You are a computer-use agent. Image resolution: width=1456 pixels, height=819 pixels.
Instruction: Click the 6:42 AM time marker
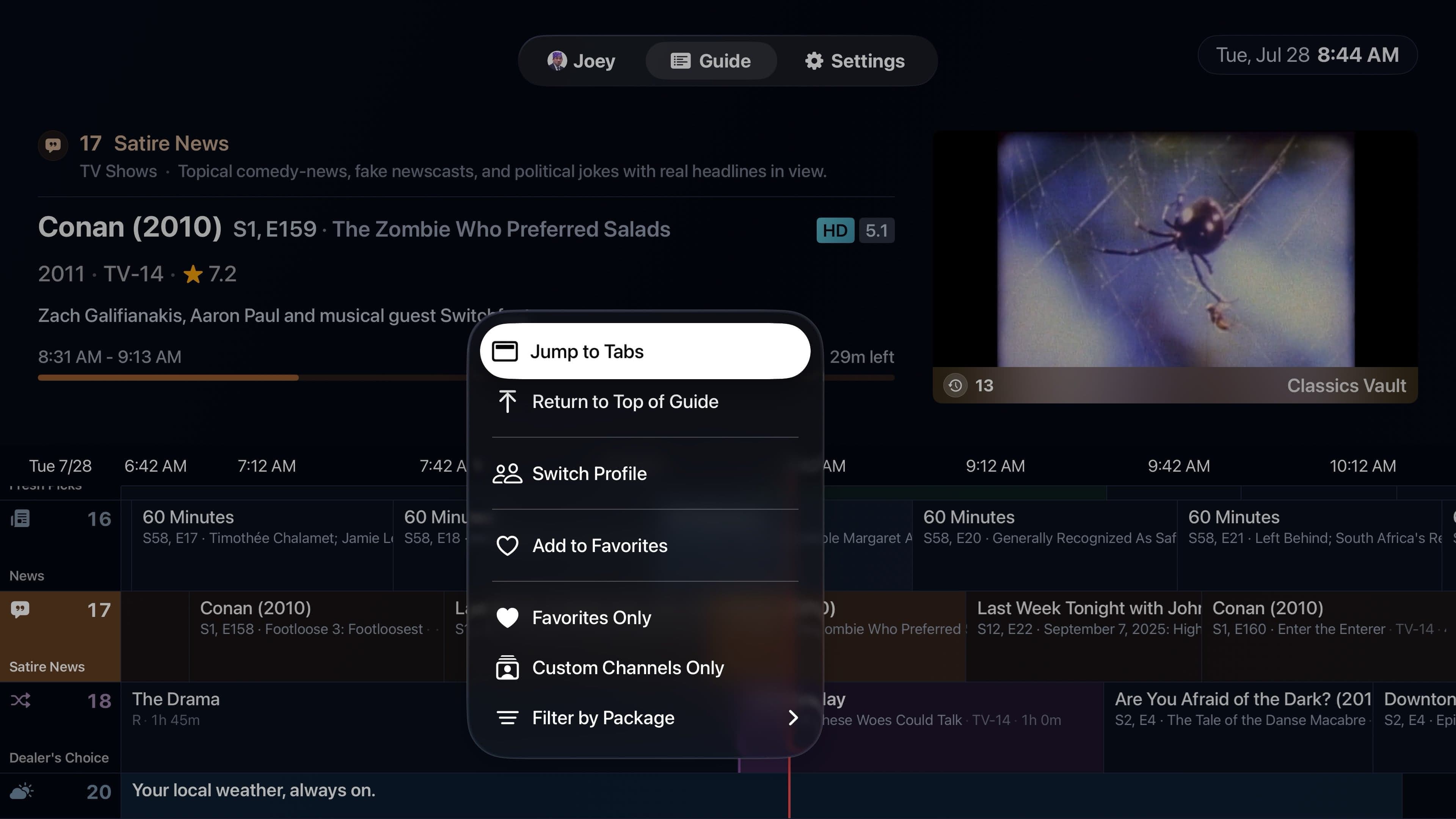point(155,466)
